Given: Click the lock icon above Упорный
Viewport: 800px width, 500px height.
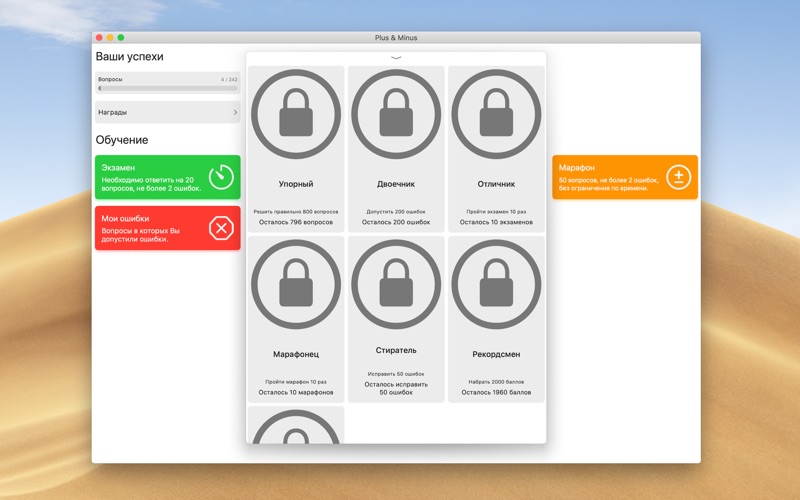Looking at the screenshot, I should 296,114.
